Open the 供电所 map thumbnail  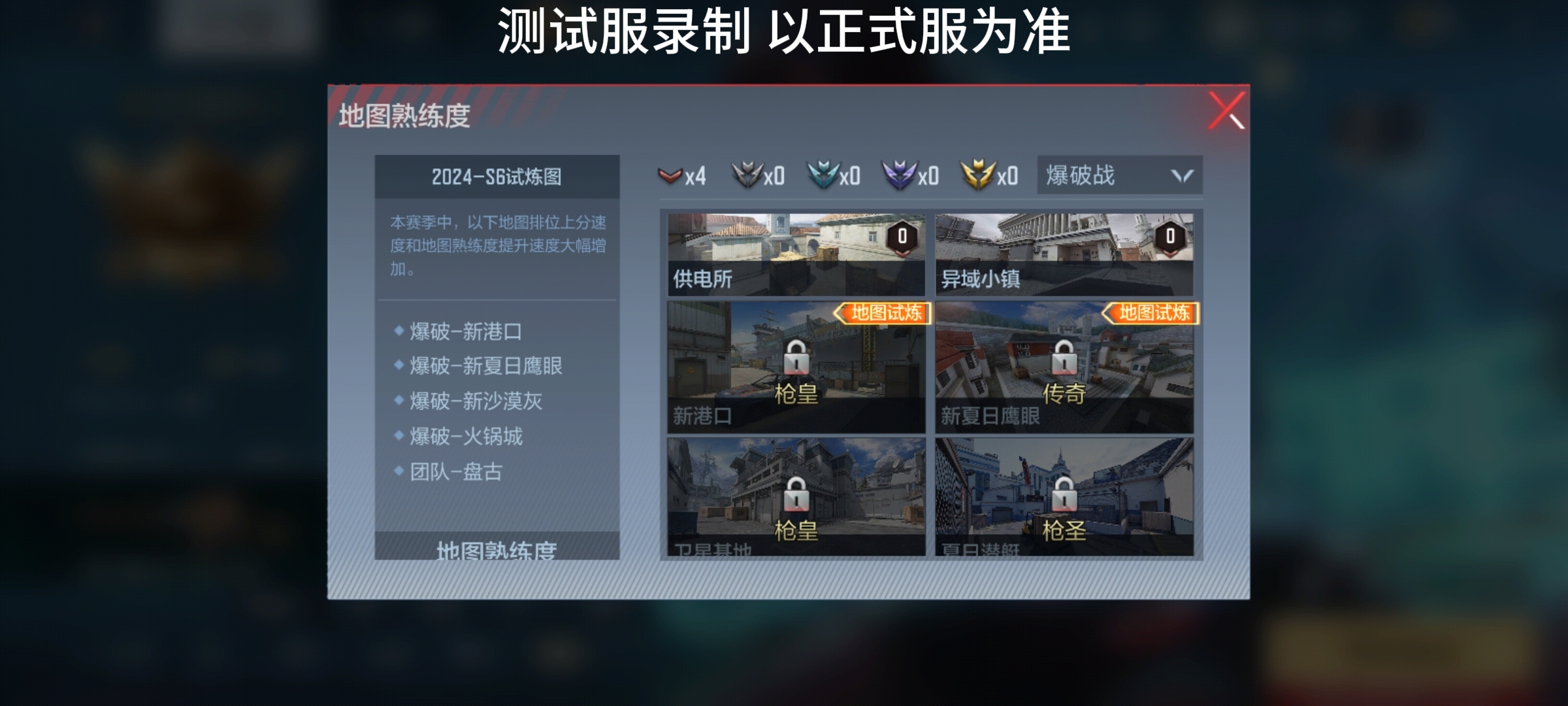796,255
